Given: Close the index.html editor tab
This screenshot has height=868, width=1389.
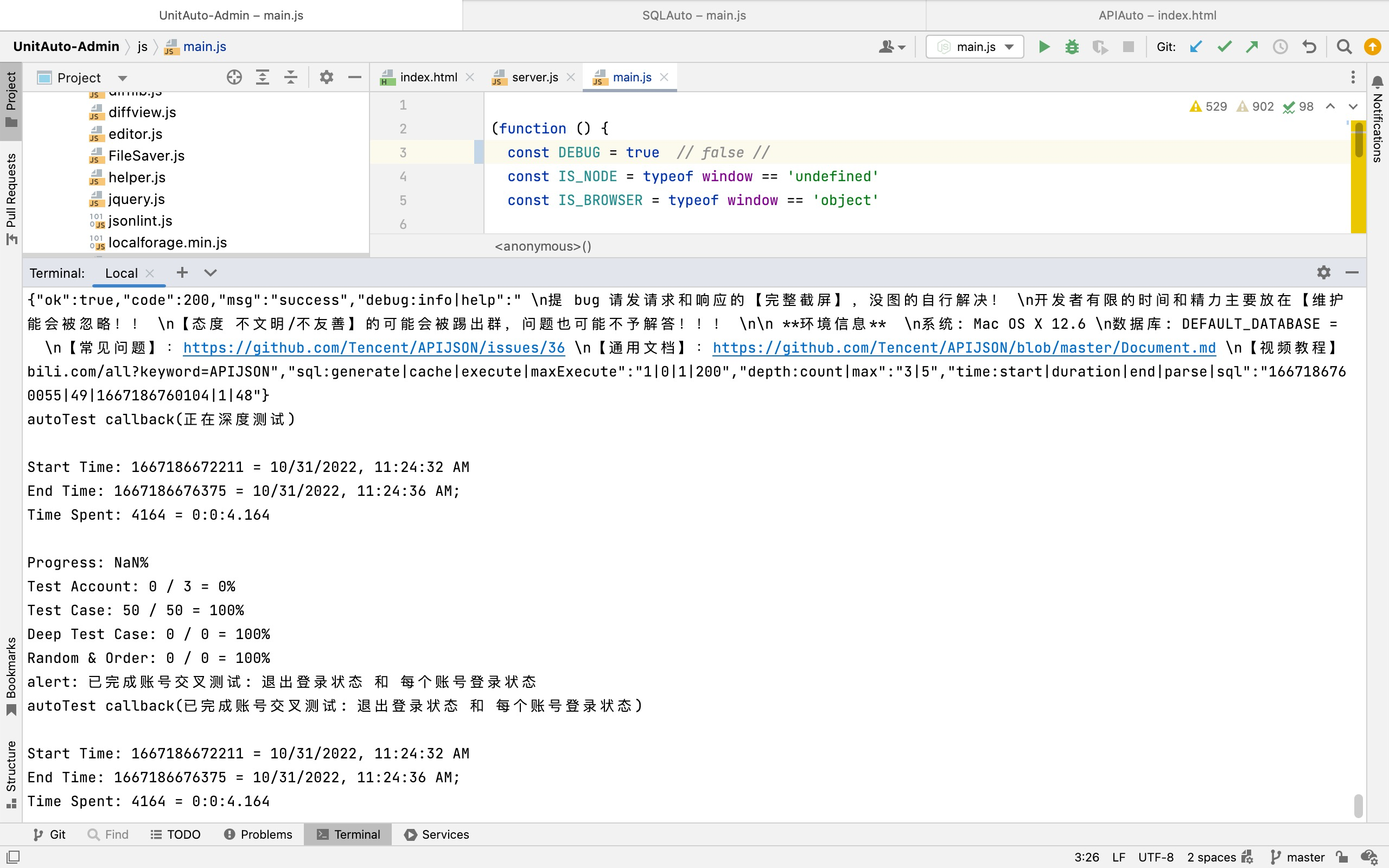Looking at the screenshot, I should (x=469, y=77).
